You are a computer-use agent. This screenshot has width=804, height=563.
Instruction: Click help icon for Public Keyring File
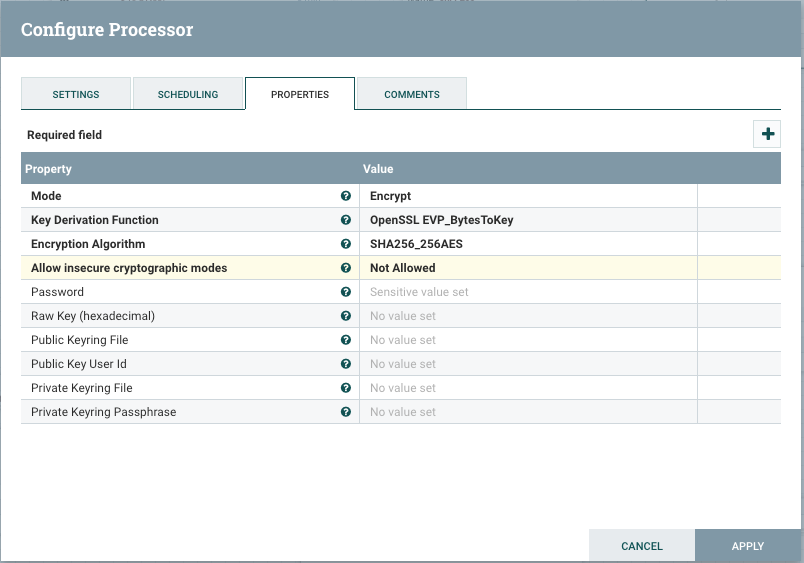click(346, 340)
